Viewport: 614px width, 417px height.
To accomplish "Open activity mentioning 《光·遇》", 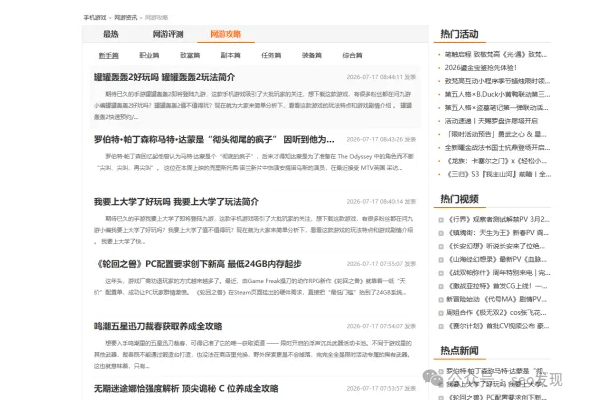I will pyautogui.click(x=496, y=54).
